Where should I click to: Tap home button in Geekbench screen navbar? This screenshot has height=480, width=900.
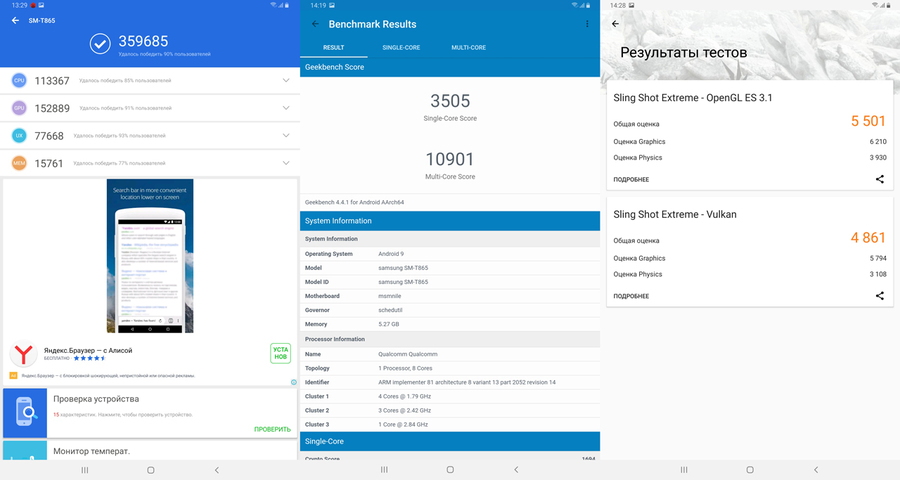click(x=450, y=470)
